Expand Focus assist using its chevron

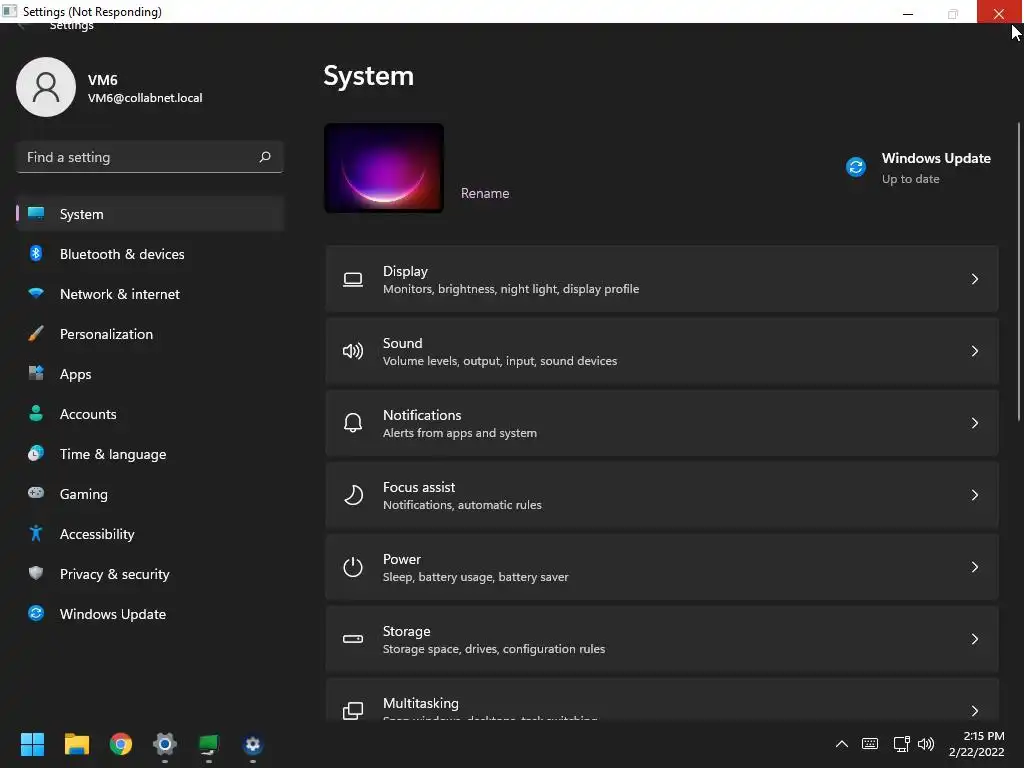[974, 495]
